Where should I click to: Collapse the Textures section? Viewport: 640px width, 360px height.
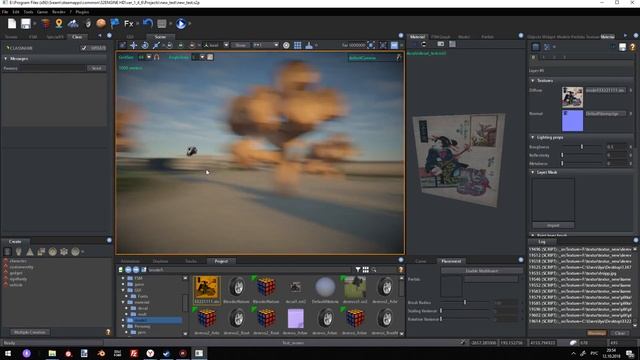click(x=533, y=81)
